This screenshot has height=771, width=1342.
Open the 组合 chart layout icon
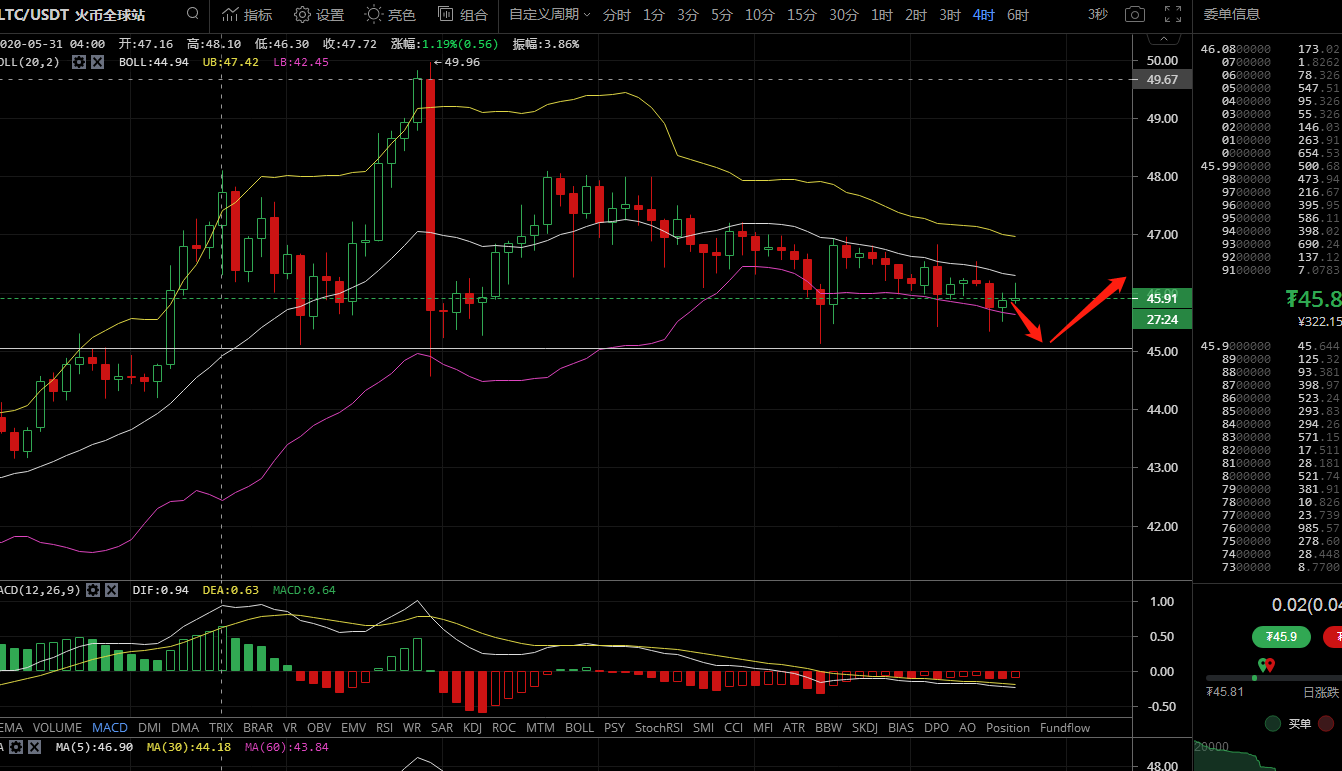[x=460, y=15]
